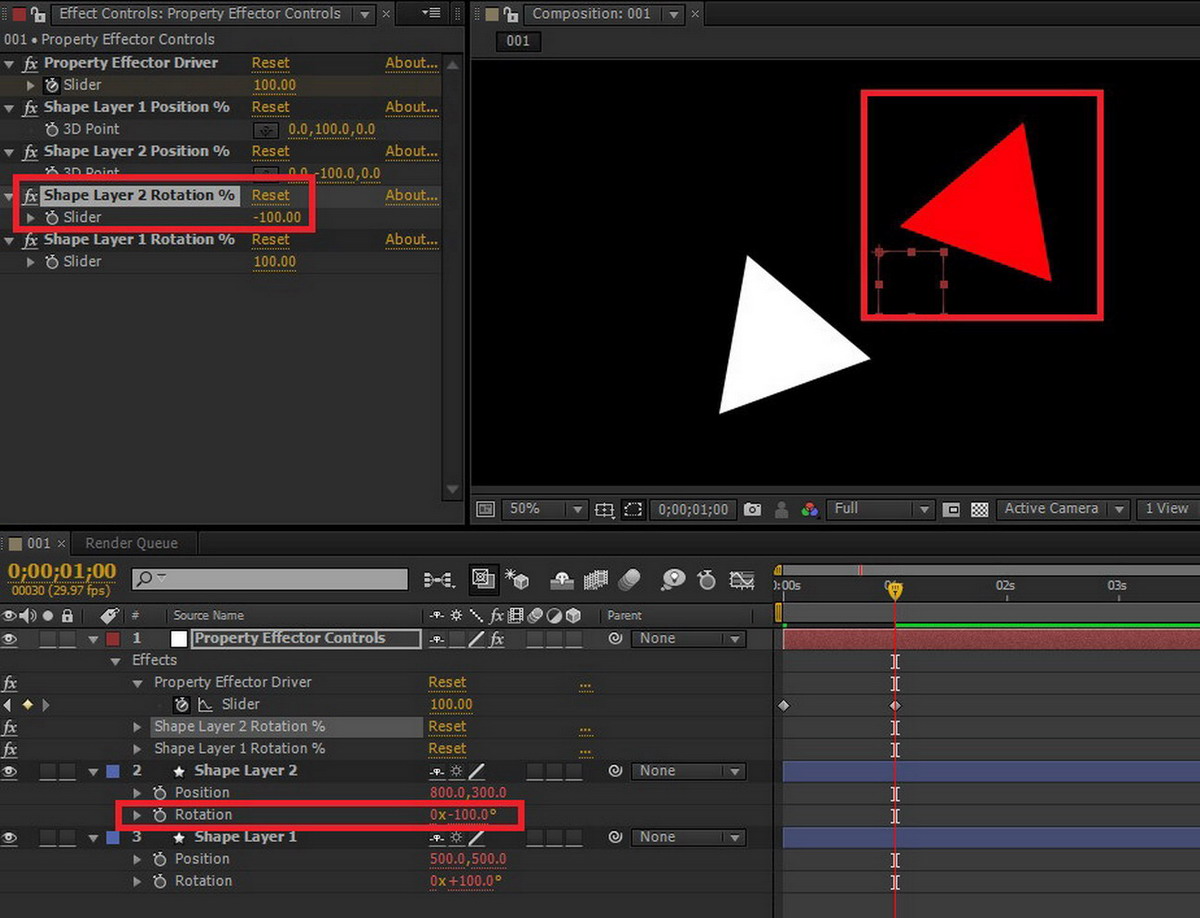Click the Draft 3D icon in timeline
Screen dimensions: 1200x918
(x=517, y=579)
